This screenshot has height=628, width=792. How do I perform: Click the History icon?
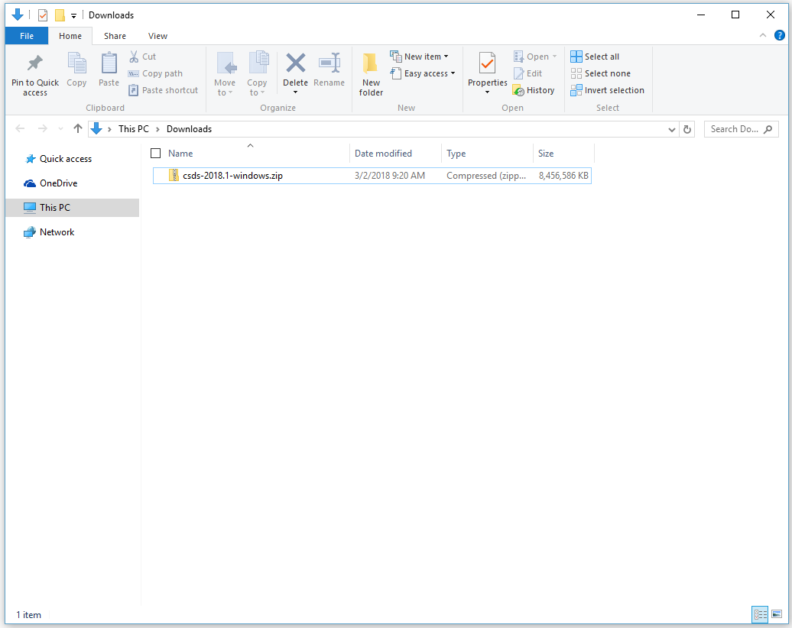pos(533,90)
